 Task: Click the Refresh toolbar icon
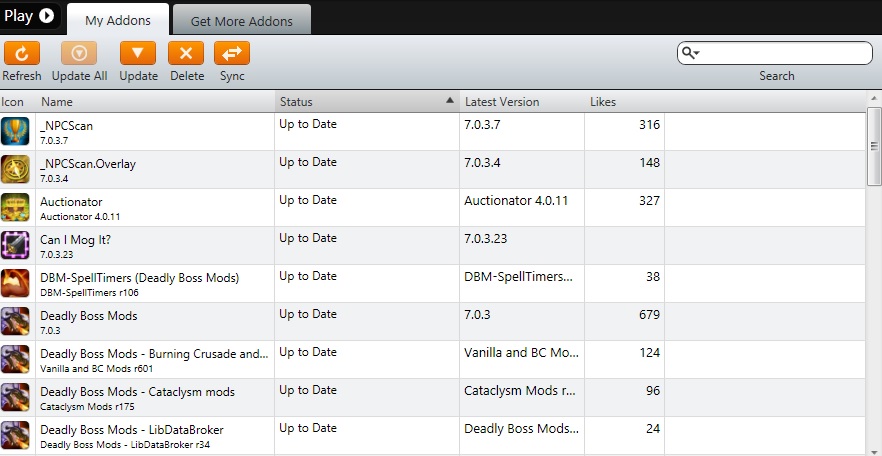pos(22,54)
